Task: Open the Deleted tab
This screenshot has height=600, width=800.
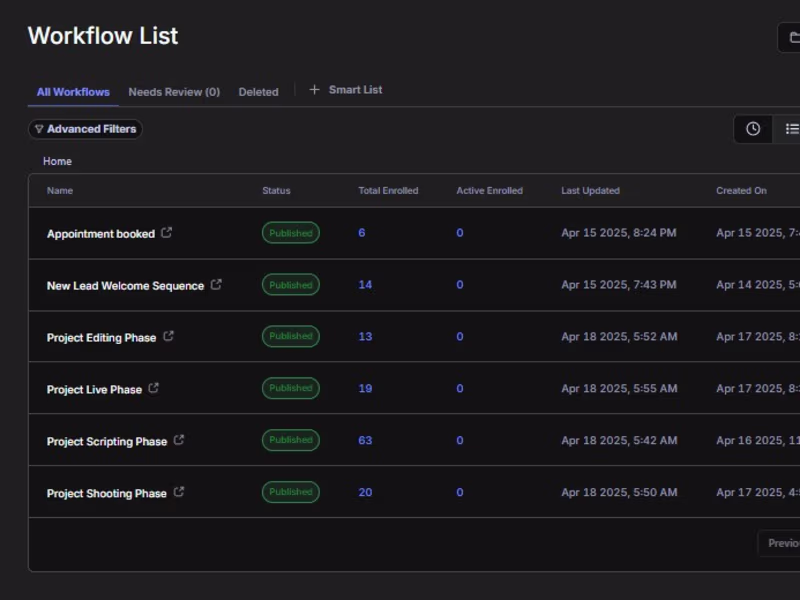Action: click(258, 92)
